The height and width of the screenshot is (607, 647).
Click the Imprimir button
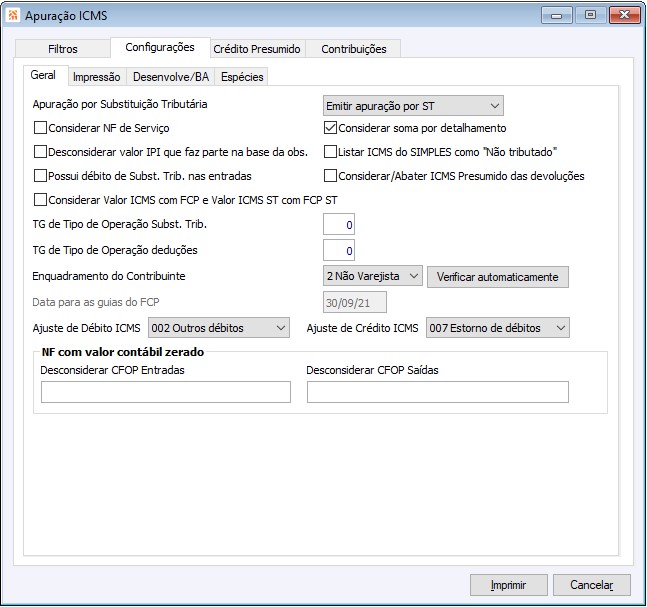pos(509,585)
